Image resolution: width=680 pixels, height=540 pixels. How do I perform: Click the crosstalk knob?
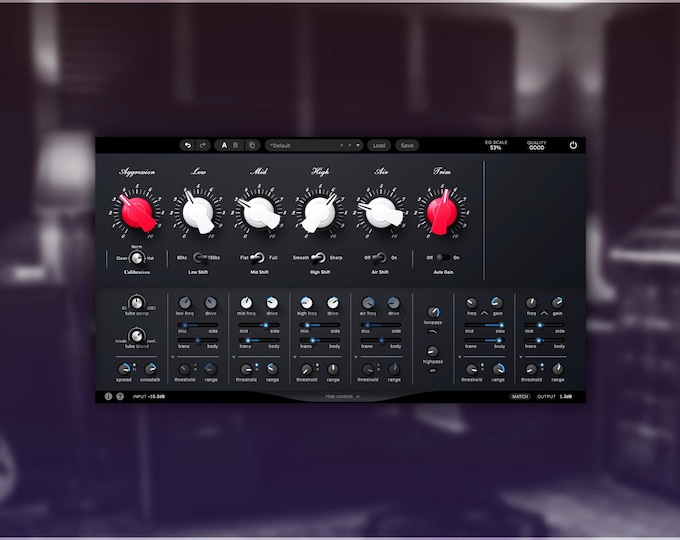pos(150,369)
